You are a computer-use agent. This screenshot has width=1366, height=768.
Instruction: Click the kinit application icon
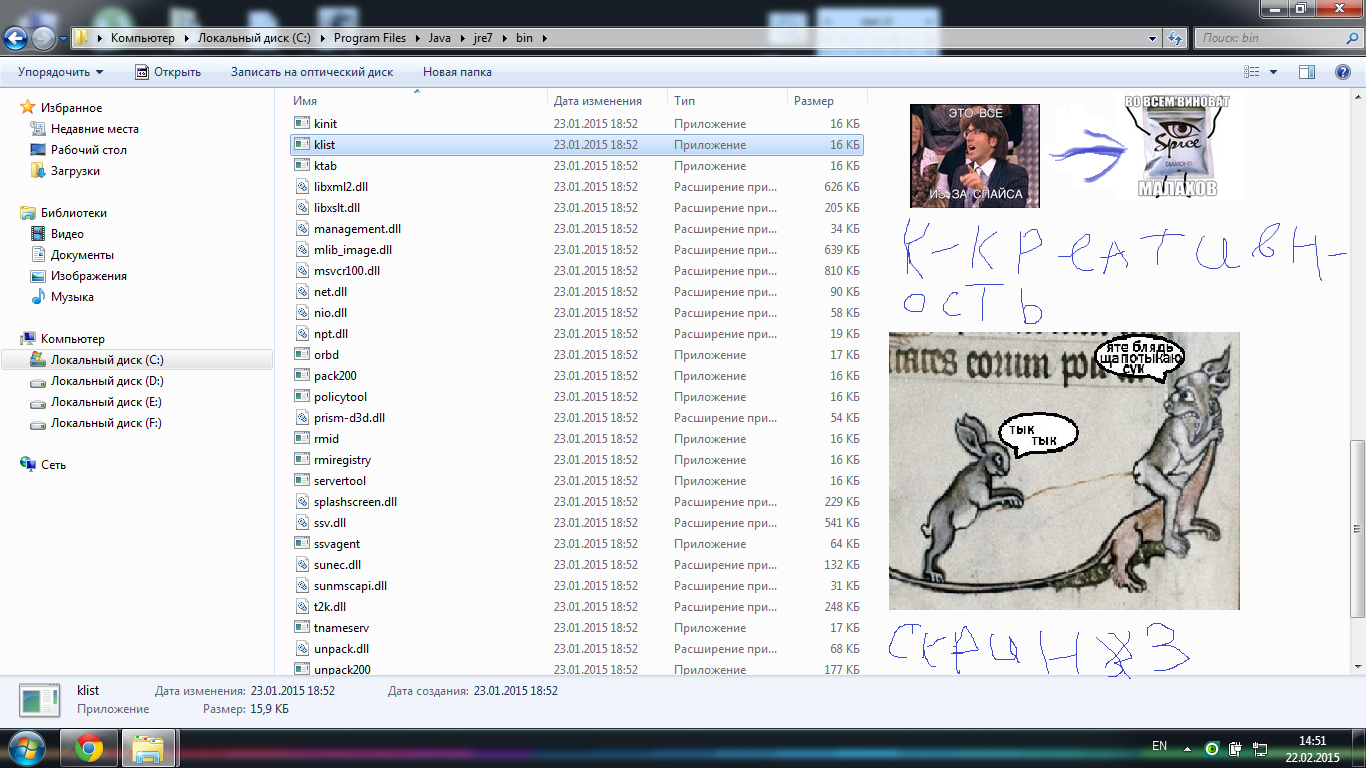tap(302, 124)
